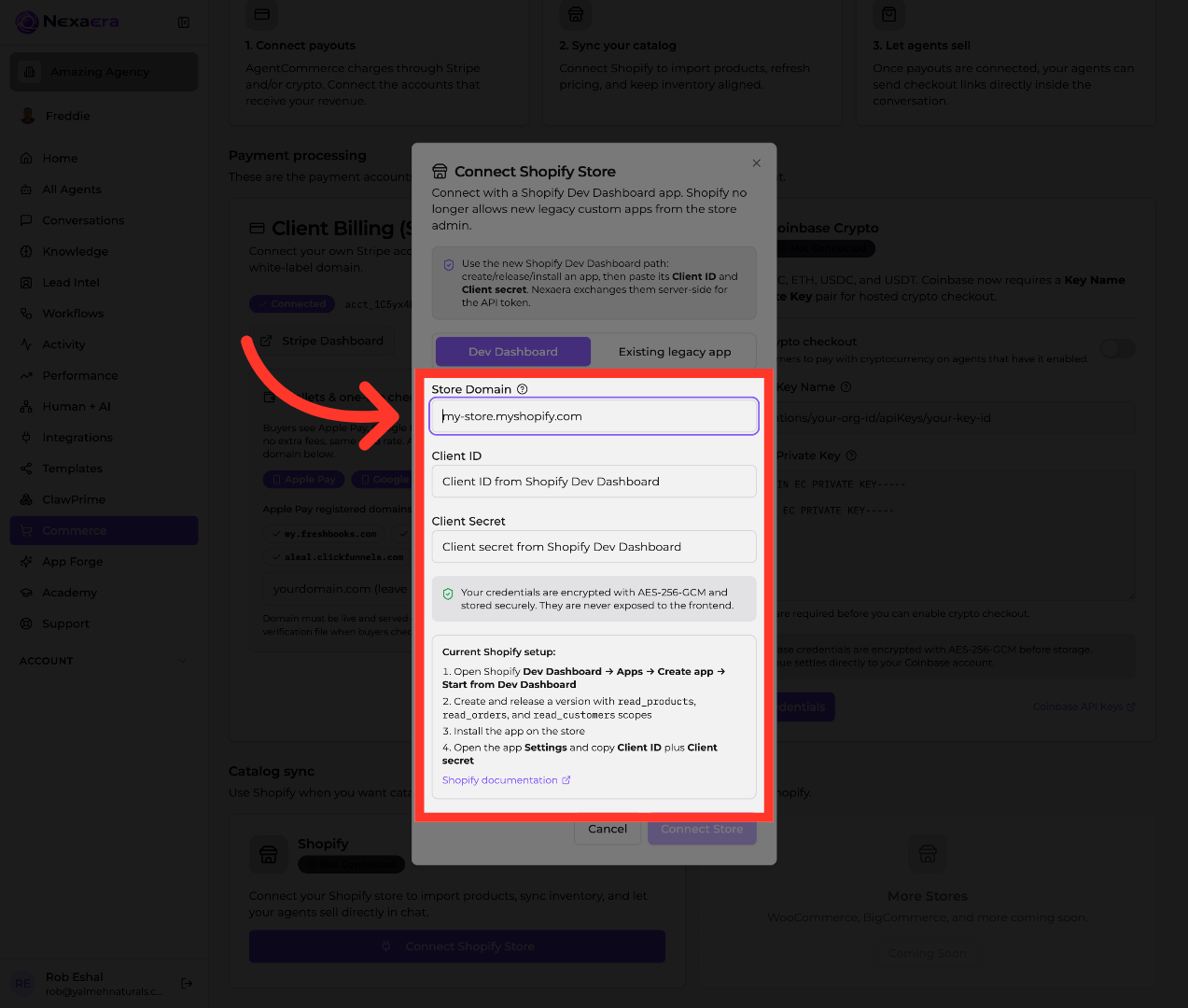This screenshot has width=1188, height=1008.
Task: Click the Connect Shopify Store button behind the dialog
Action: [x=457, y=946]
